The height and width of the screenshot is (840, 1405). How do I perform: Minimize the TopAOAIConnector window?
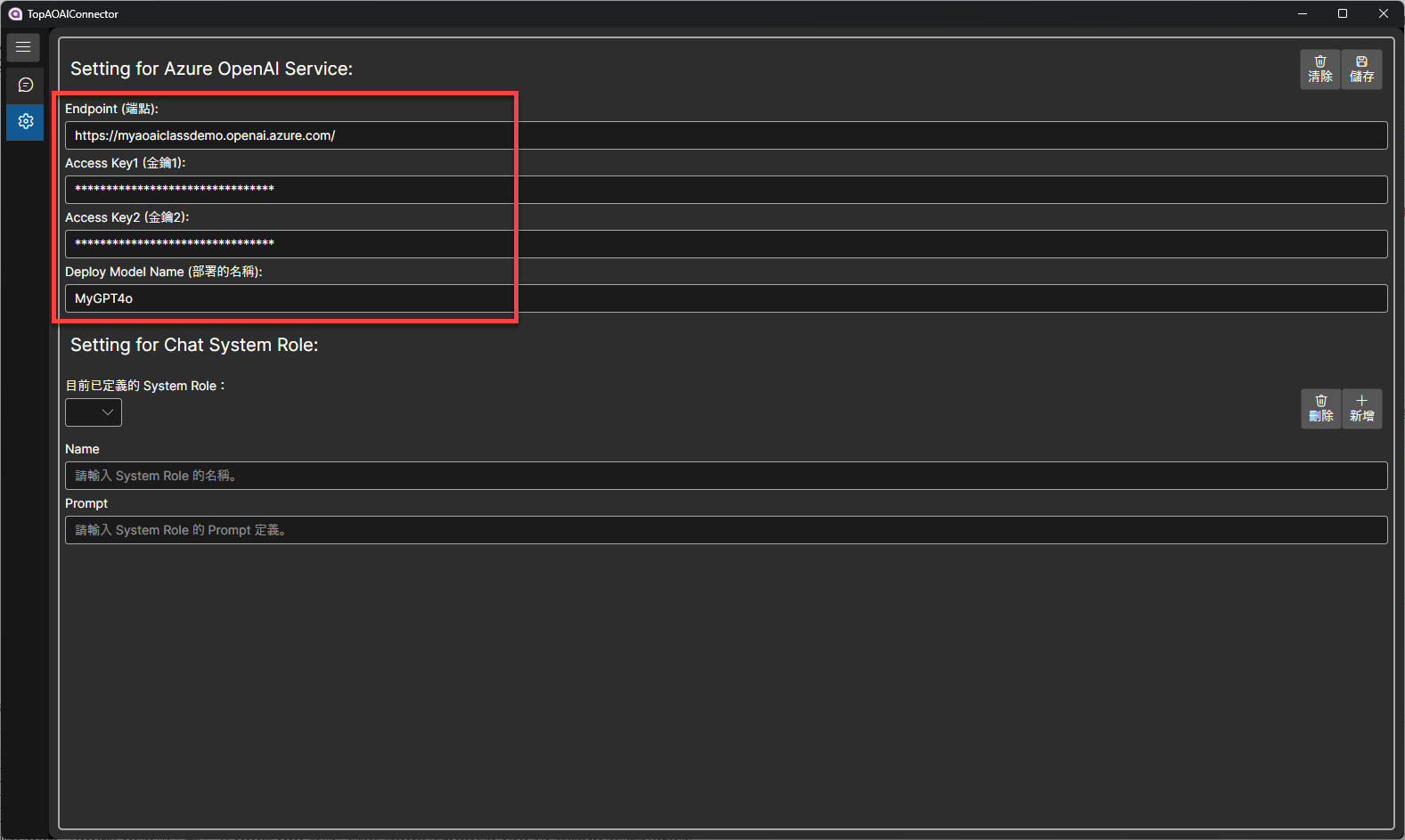point(1303,13)
